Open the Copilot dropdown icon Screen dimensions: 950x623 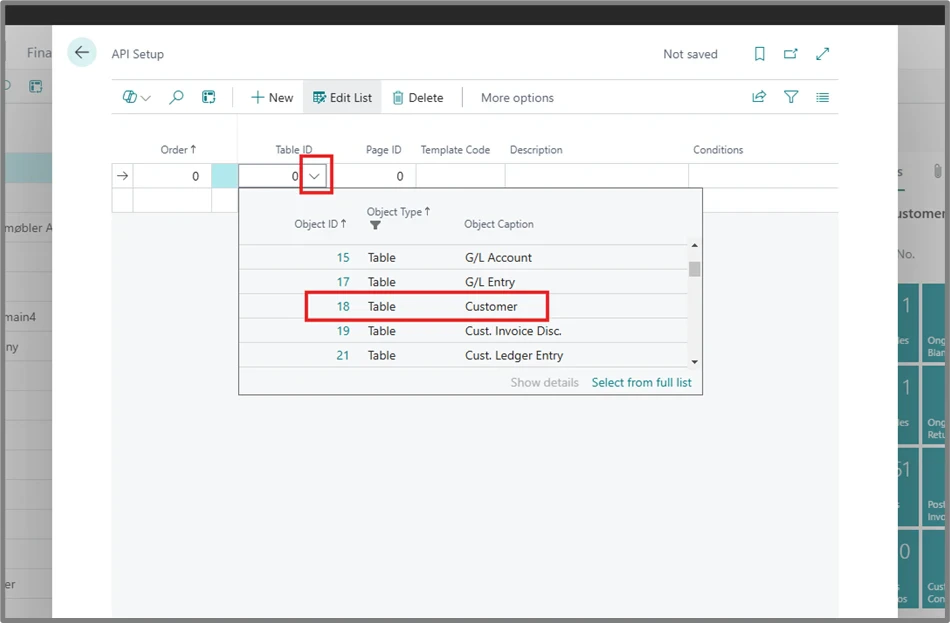pyautogui.click(x=136, y=97)
